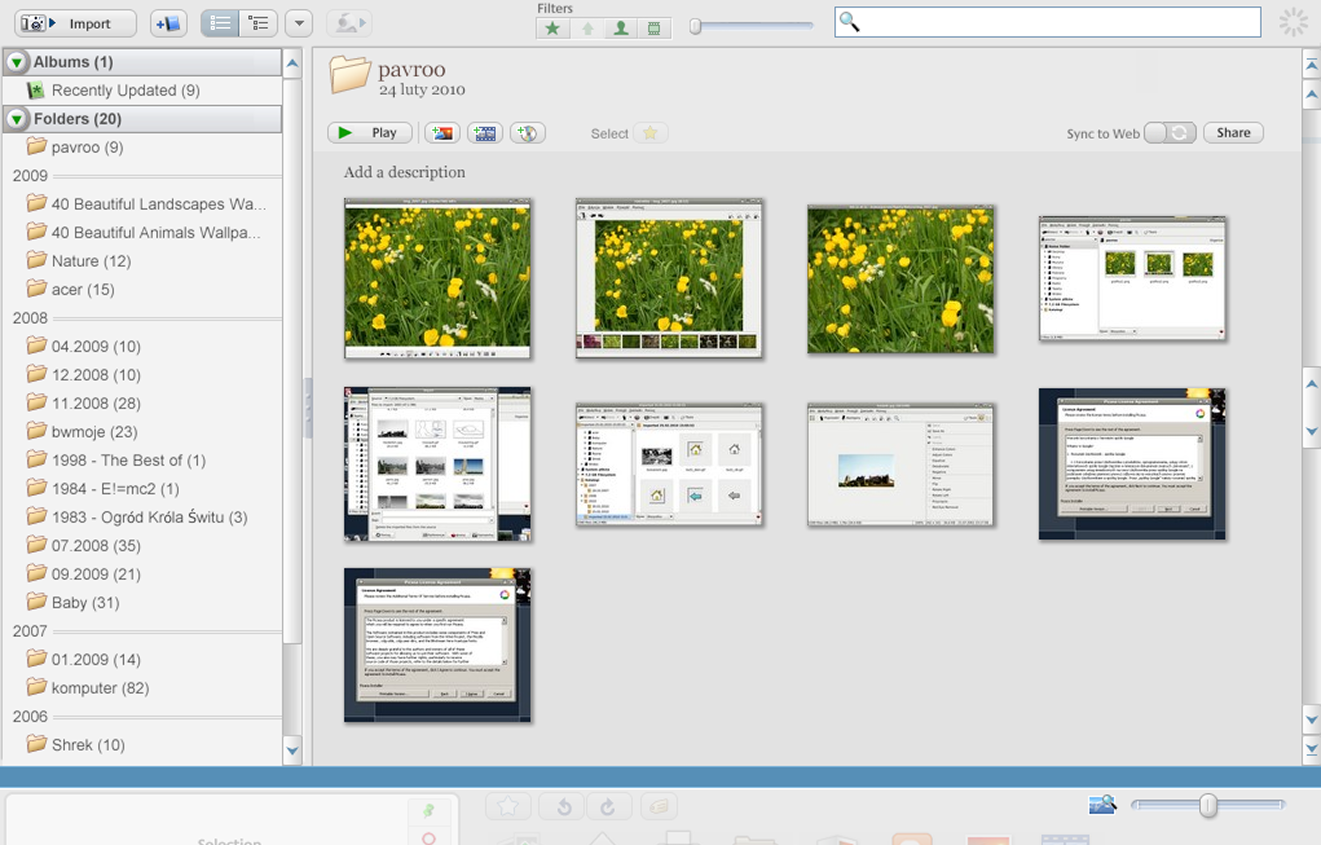
Task: Select the last License Agreement thumbnail in bottom row
Action: click(438, 645)
